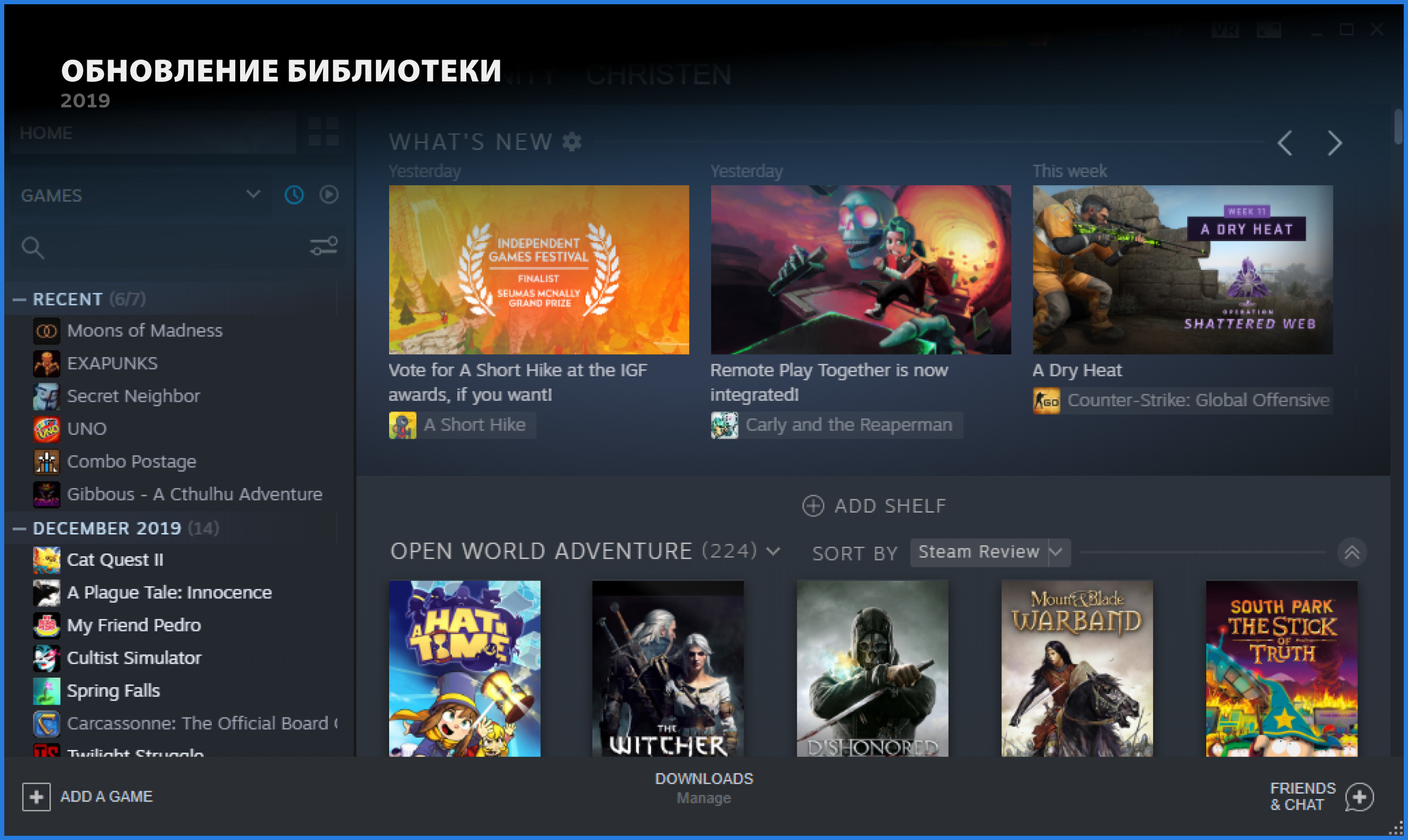This screenshot has width=1408, height=840.
Task: Select HOME menu item
Action: [47, 133]
